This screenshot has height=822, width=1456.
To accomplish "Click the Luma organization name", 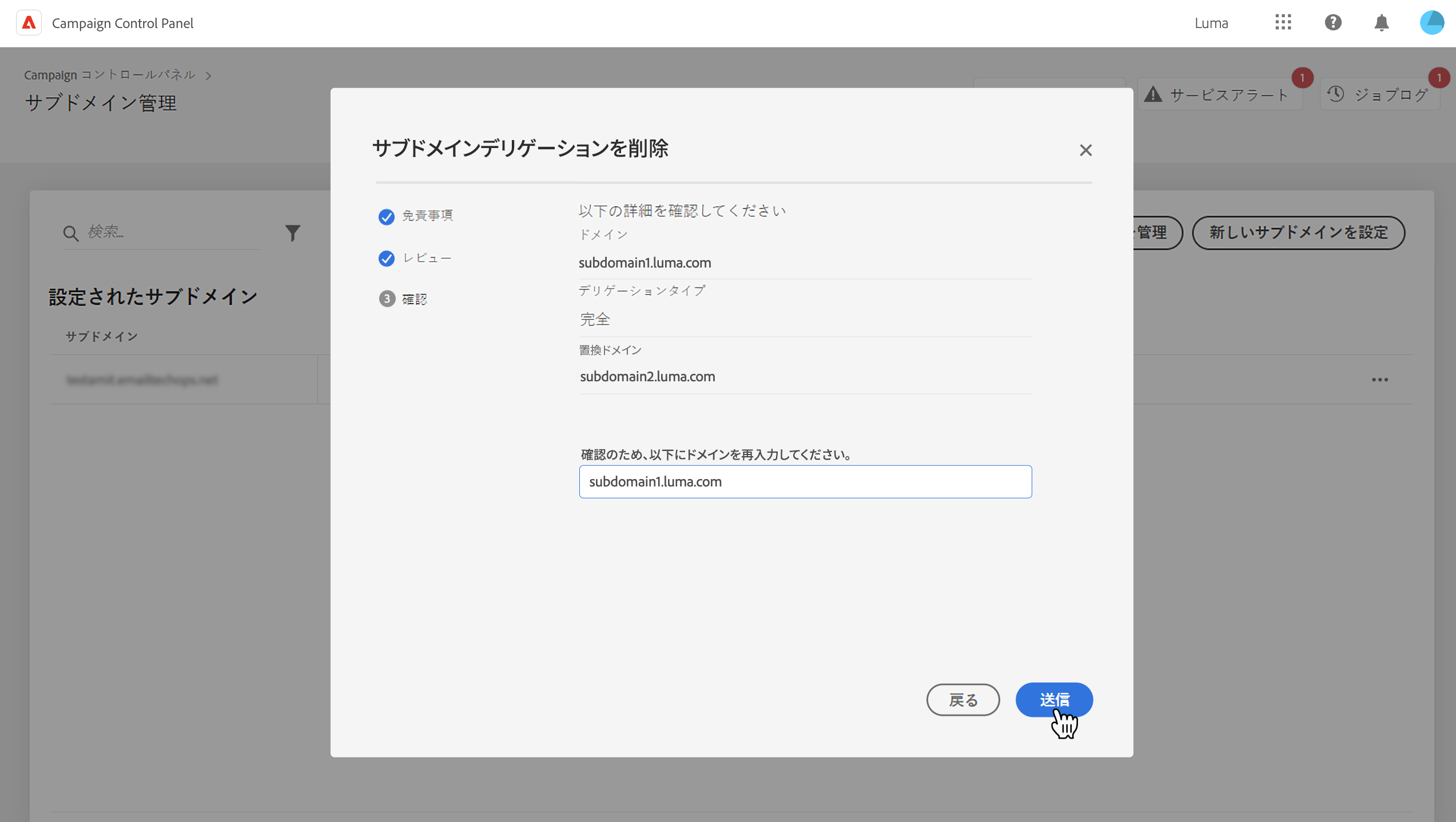I will [1211, 23].
